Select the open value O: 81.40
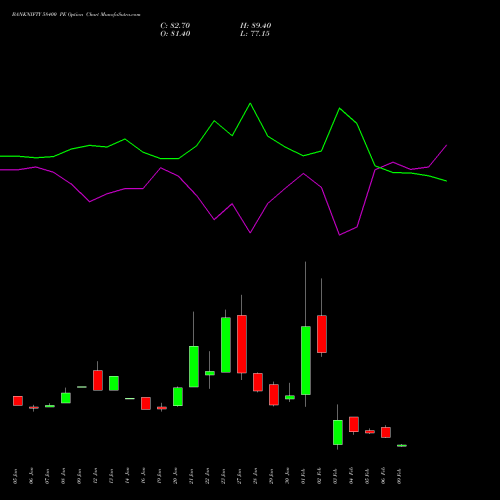The image size is (500, 500). pyautogui.click(x=175, y=34)
